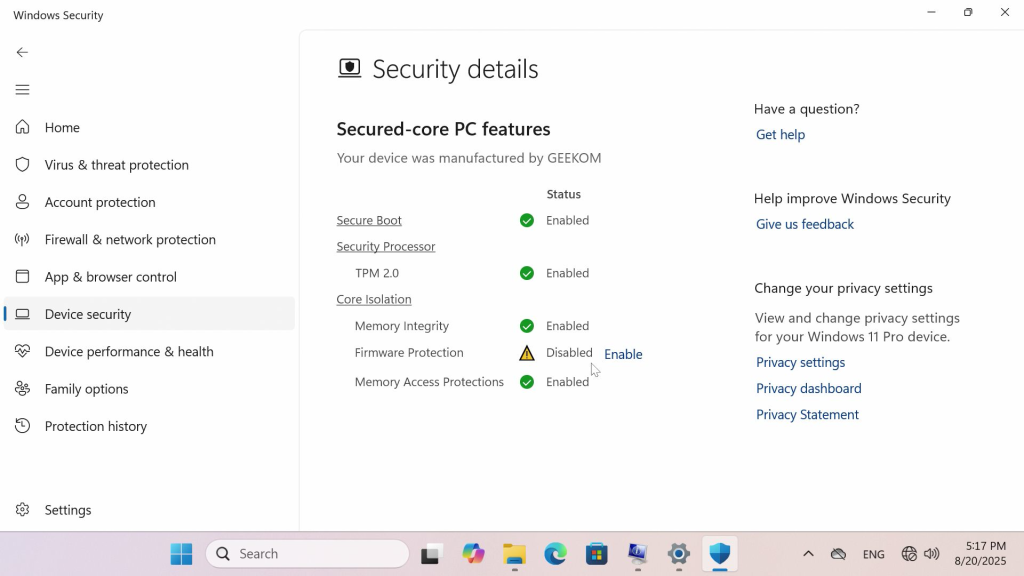The image size is (1024, 576).
Task: Click the Windows Security shield taskbar icon
Action: pyautogui.click(x=720, y=554)
